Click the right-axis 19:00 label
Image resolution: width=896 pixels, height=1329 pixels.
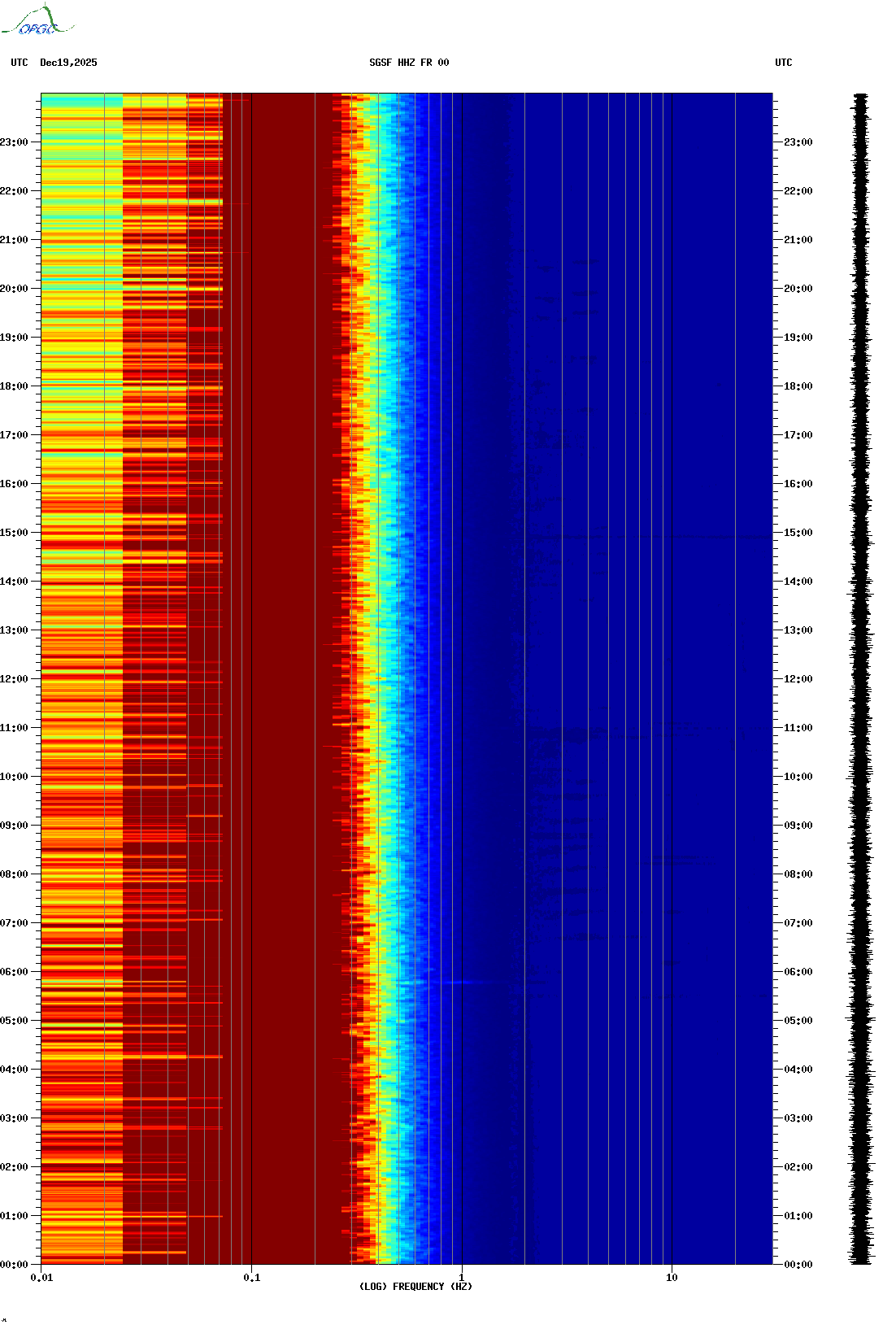[798, 338]
